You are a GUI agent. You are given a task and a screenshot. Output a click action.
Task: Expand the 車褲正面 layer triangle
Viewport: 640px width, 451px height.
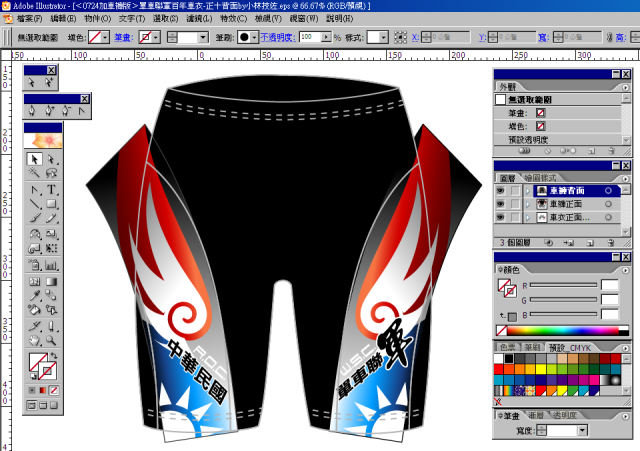528,204
